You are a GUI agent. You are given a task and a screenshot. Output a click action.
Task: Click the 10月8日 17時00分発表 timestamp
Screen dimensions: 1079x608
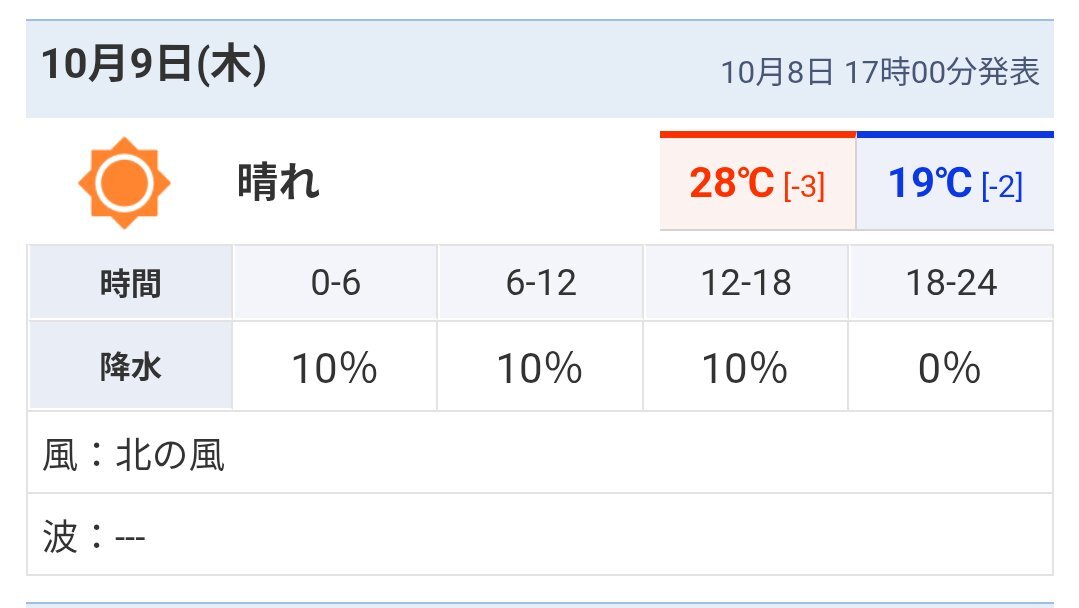(880, 72)
